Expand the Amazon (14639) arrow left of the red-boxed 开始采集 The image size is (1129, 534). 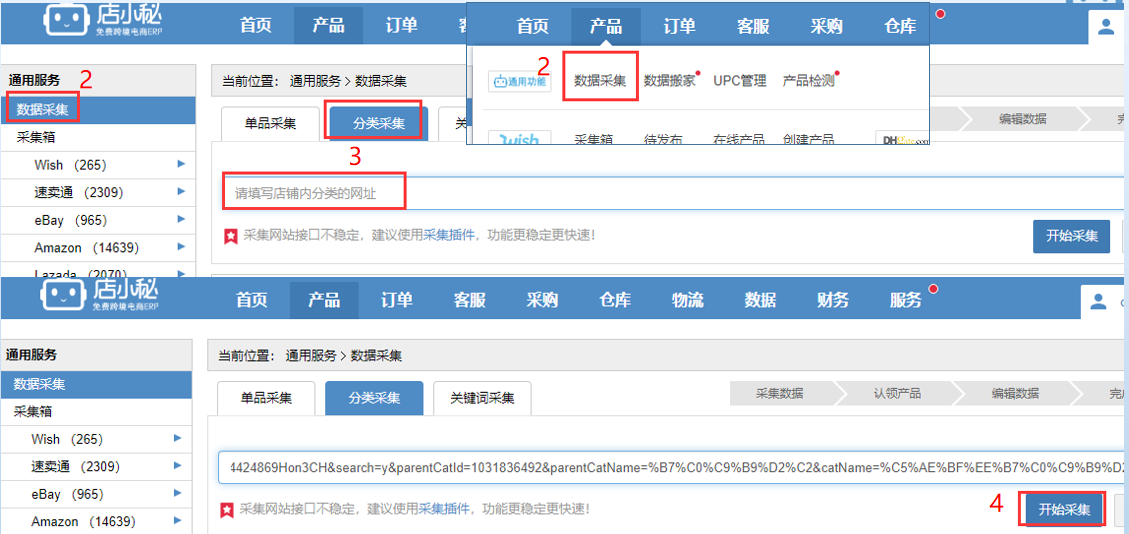pos(179,521)
